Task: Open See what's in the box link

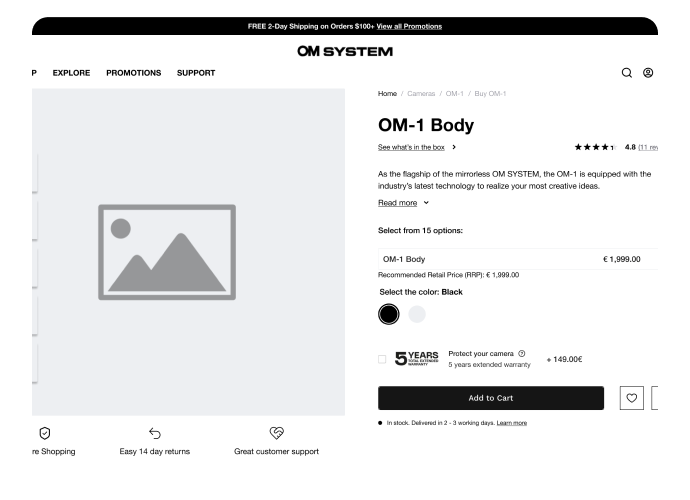Action: point(411,147)
